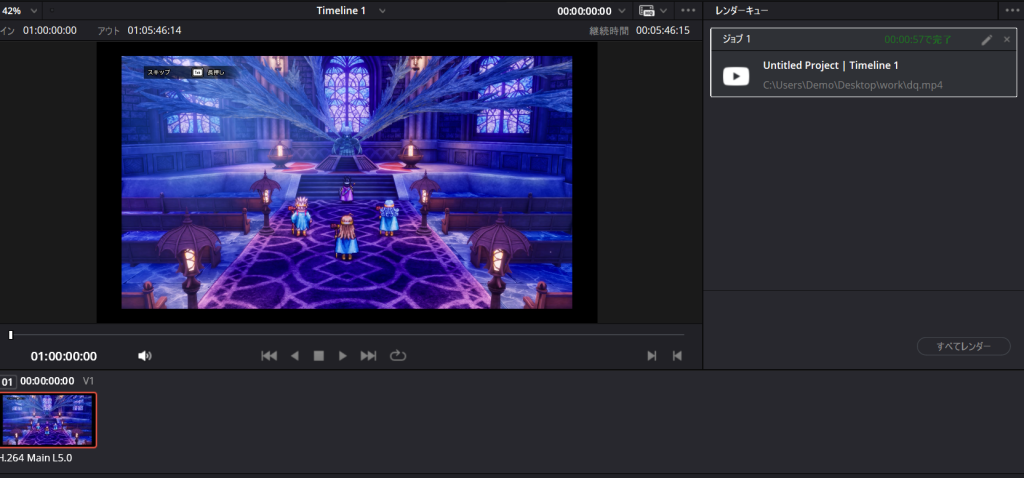
Task: Jump to the first frame
Action: coord(268,356)
